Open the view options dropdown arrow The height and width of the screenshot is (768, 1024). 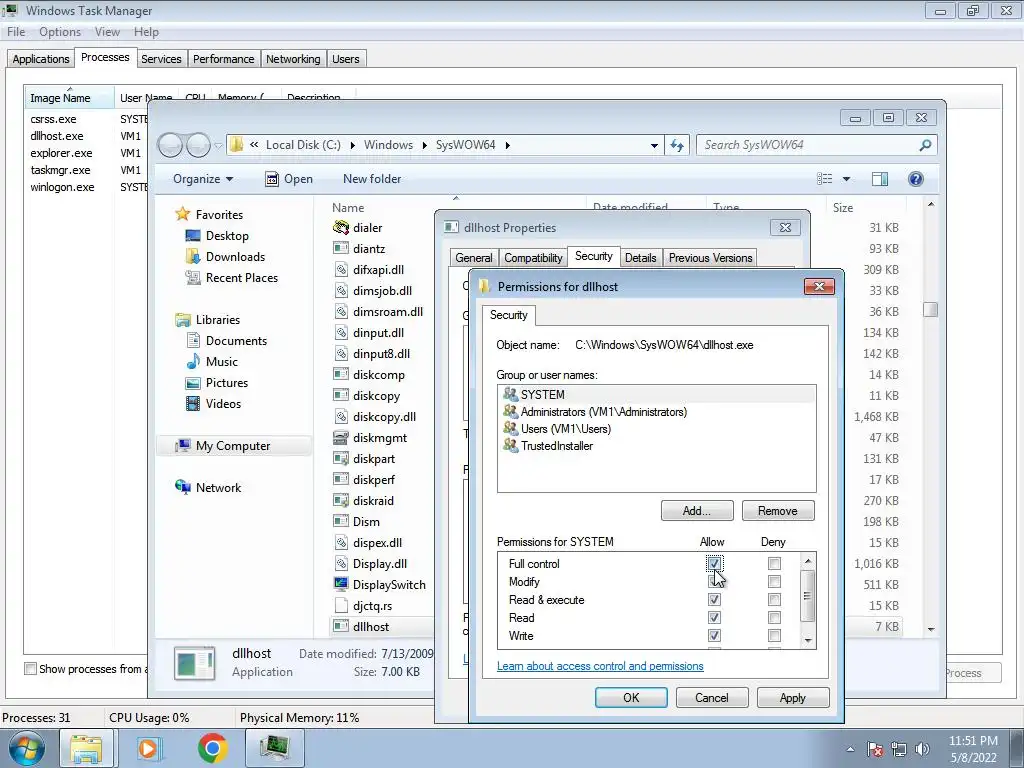point(846,179)
